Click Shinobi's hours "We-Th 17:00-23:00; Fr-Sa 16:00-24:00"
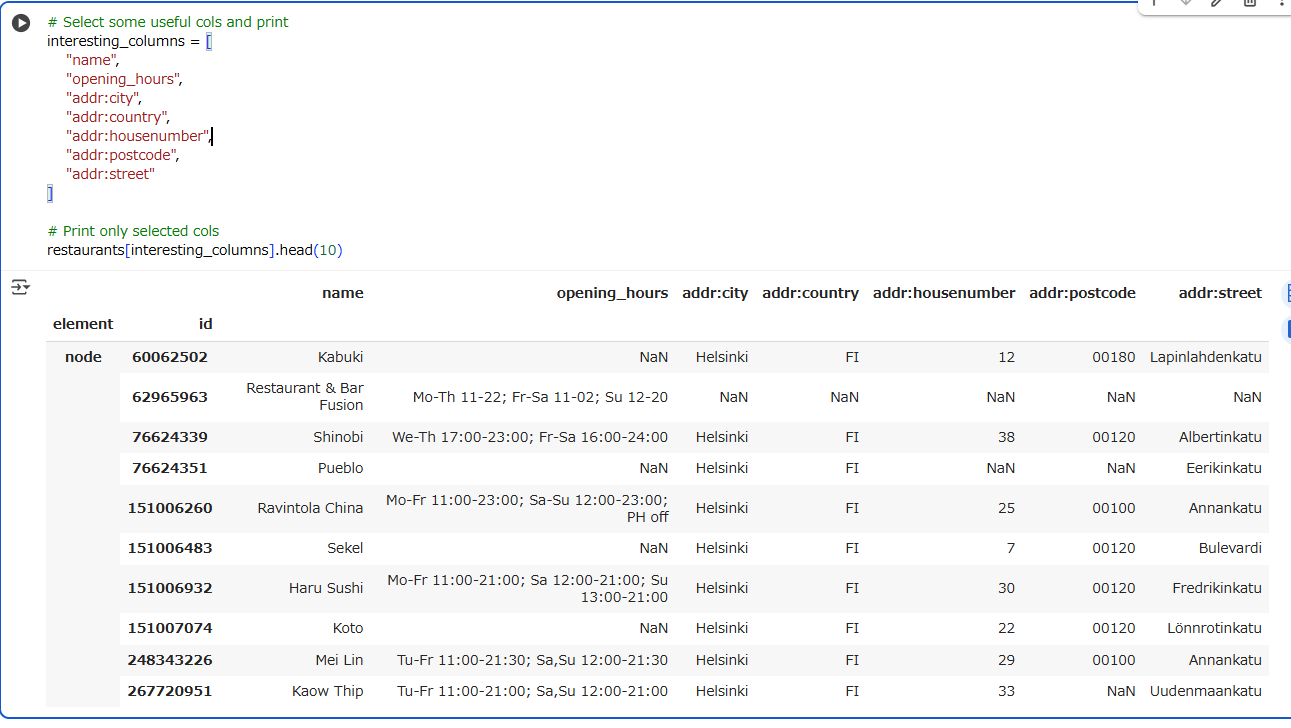The height and width of the screenshot is (728, 1291). [530, 437]
